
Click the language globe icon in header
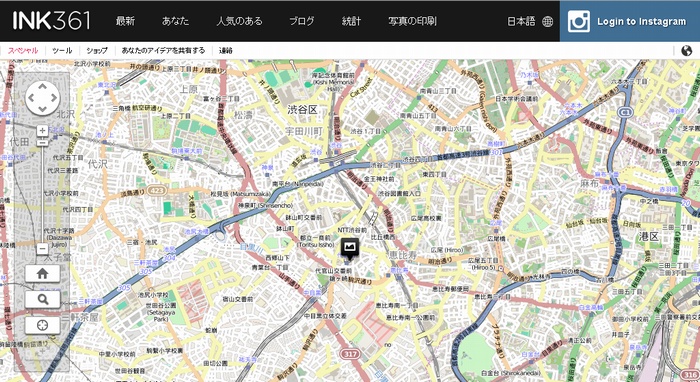coord(547,21)
